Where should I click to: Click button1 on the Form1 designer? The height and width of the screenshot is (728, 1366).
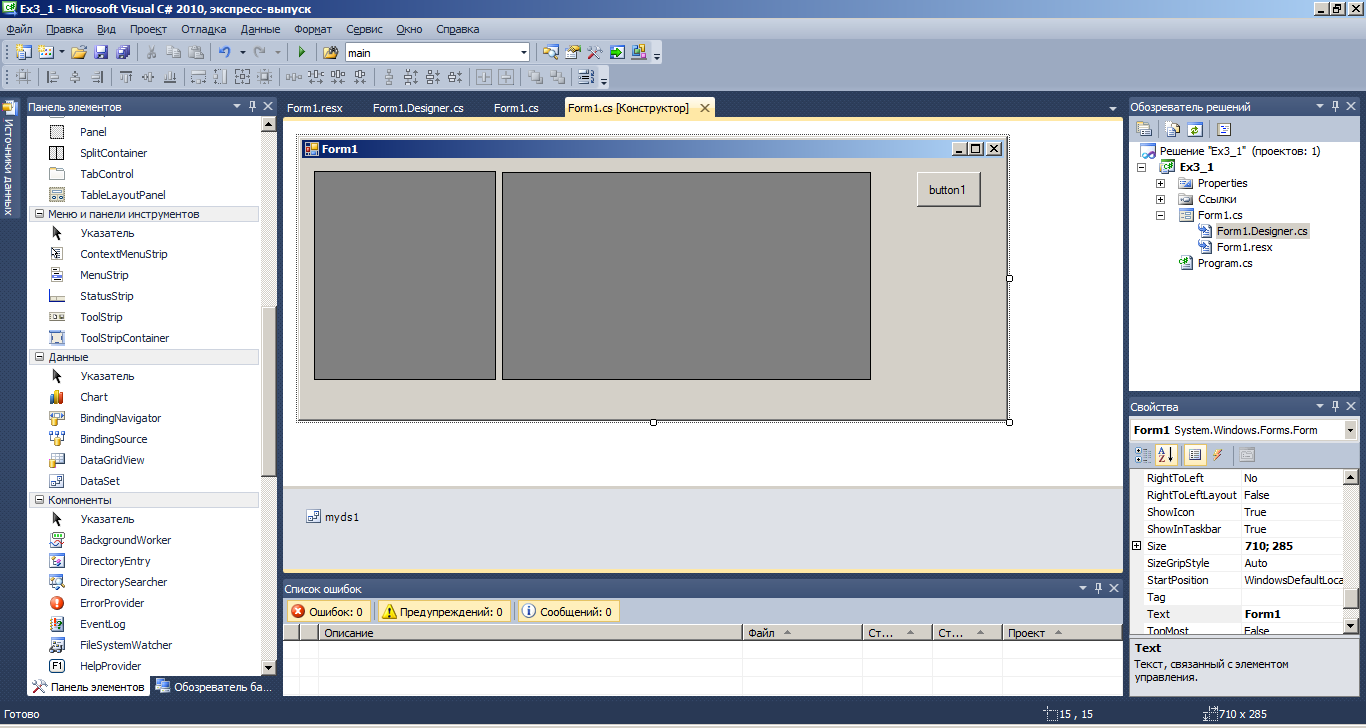(948, 190)
